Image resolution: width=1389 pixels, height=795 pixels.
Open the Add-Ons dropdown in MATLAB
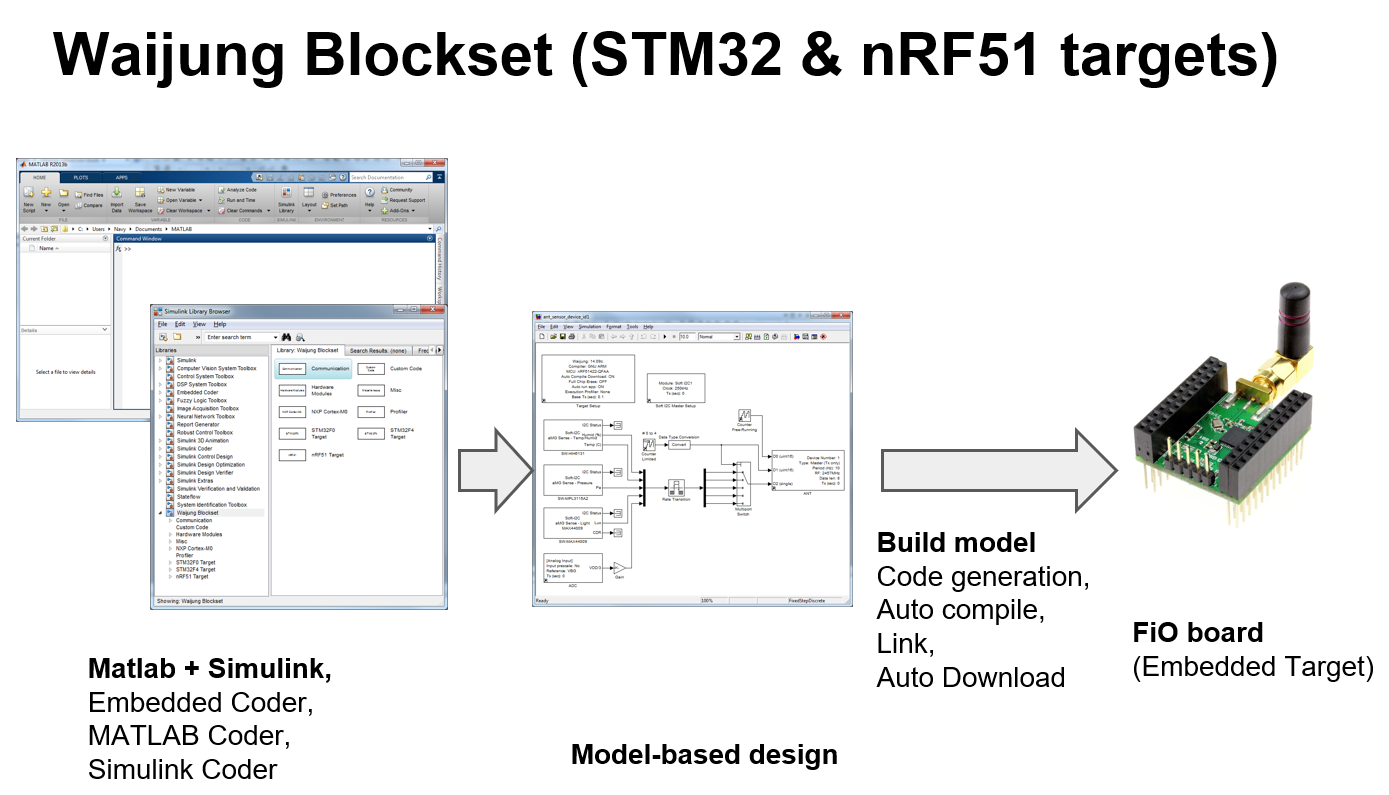point(413,211)
